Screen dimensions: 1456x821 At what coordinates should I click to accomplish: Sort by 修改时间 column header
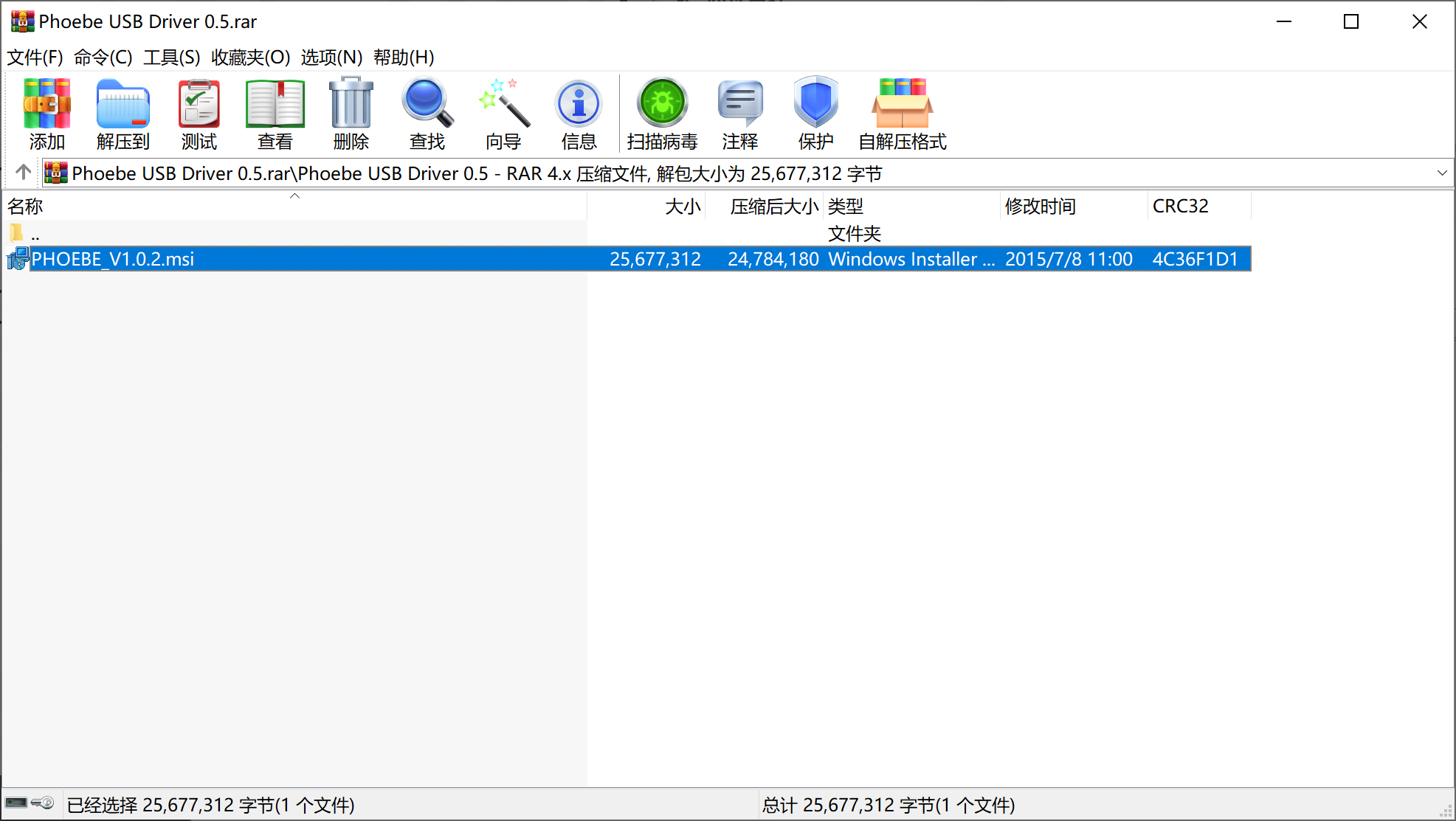point(1074,206)
